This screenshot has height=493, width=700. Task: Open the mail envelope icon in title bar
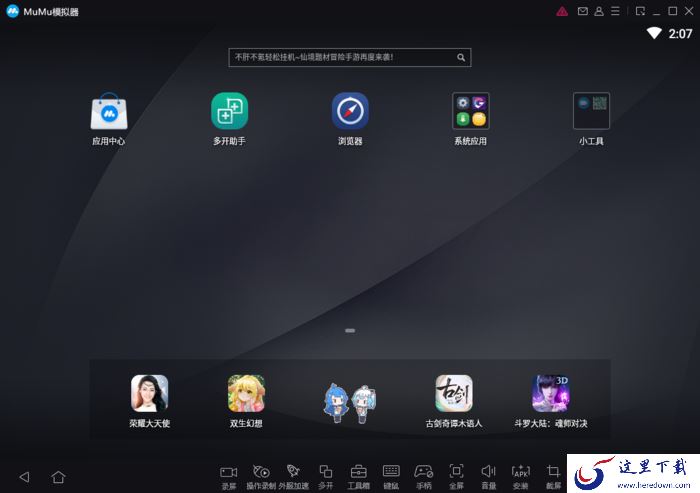[583, 11]
